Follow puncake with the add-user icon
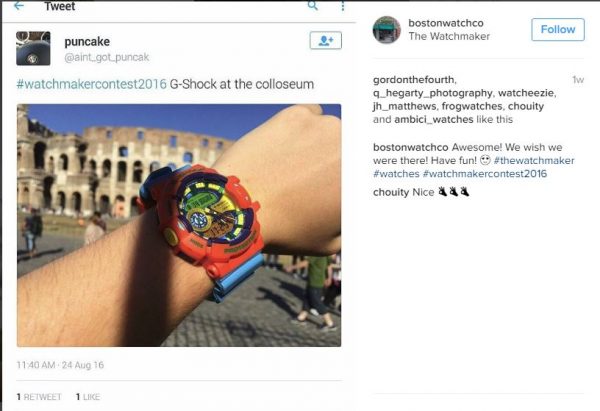The height and width of the screenshot is (411, 600). coord(326,41)
